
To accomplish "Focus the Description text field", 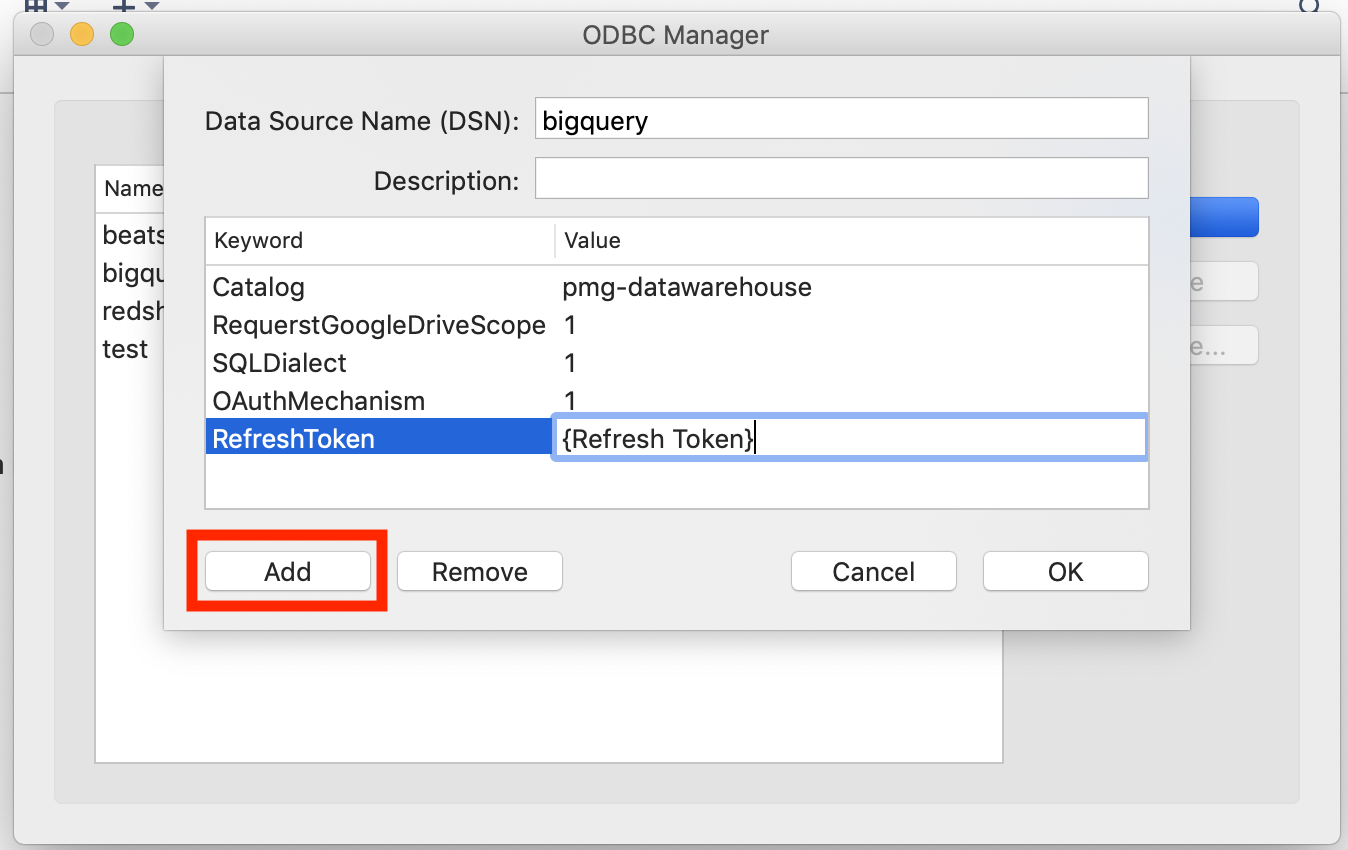I will pos(841,178).
